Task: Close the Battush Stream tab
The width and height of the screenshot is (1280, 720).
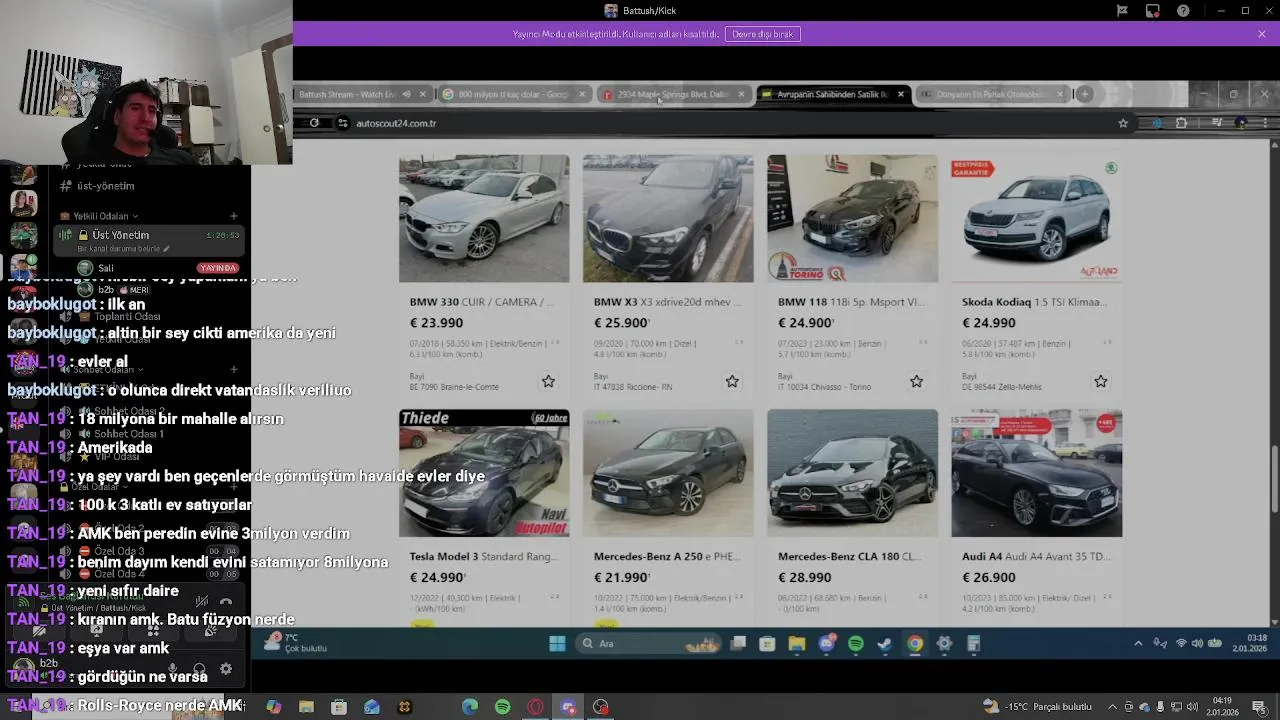Action: click(x=422, y=94)
